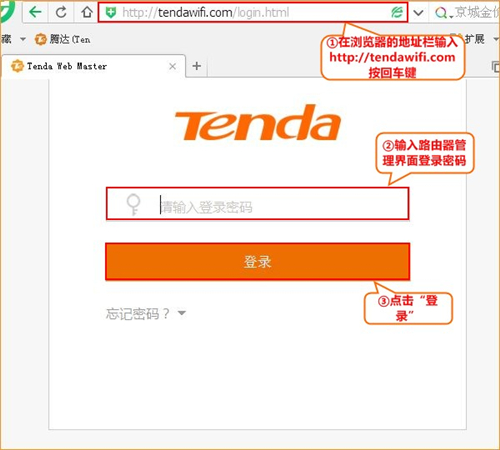Viewport: 500px width, 450px height.
Task: Click the browser back arrow
Action: (x=35, y=12)
